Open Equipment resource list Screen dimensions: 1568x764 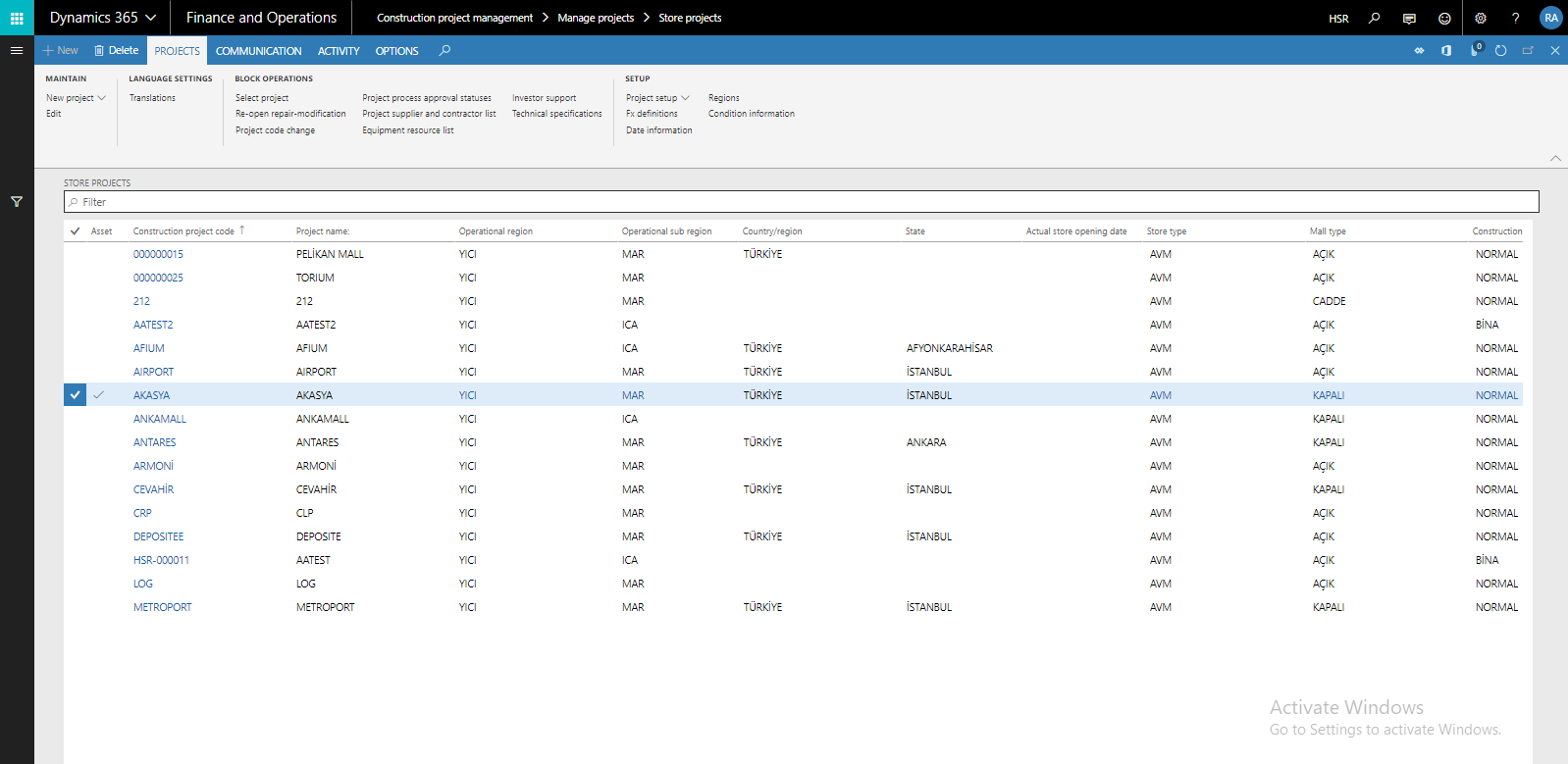coord(408,130)
